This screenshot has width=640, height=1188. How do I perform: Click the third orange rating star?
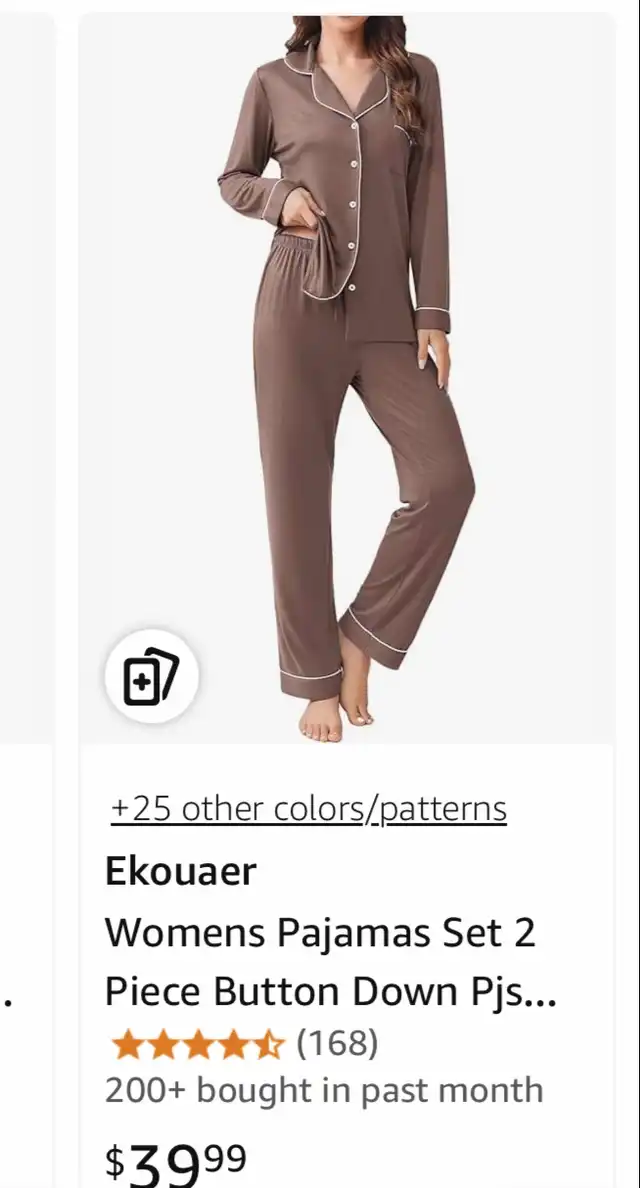(197, 1045)
